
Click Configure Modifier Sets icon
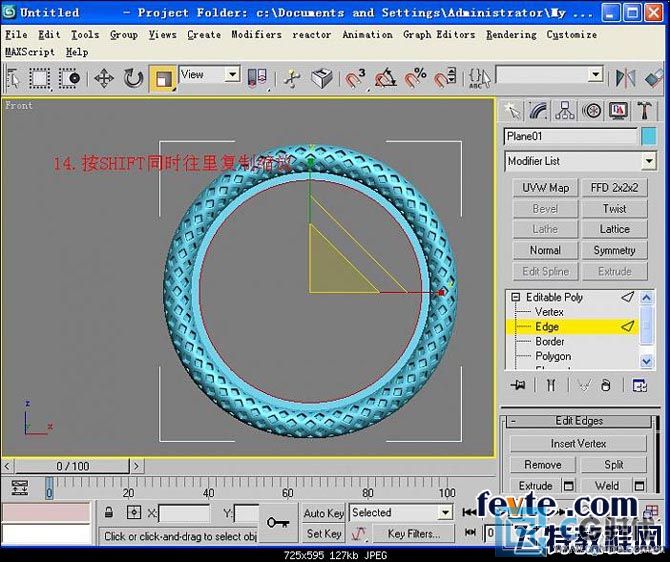pos(640,385)
